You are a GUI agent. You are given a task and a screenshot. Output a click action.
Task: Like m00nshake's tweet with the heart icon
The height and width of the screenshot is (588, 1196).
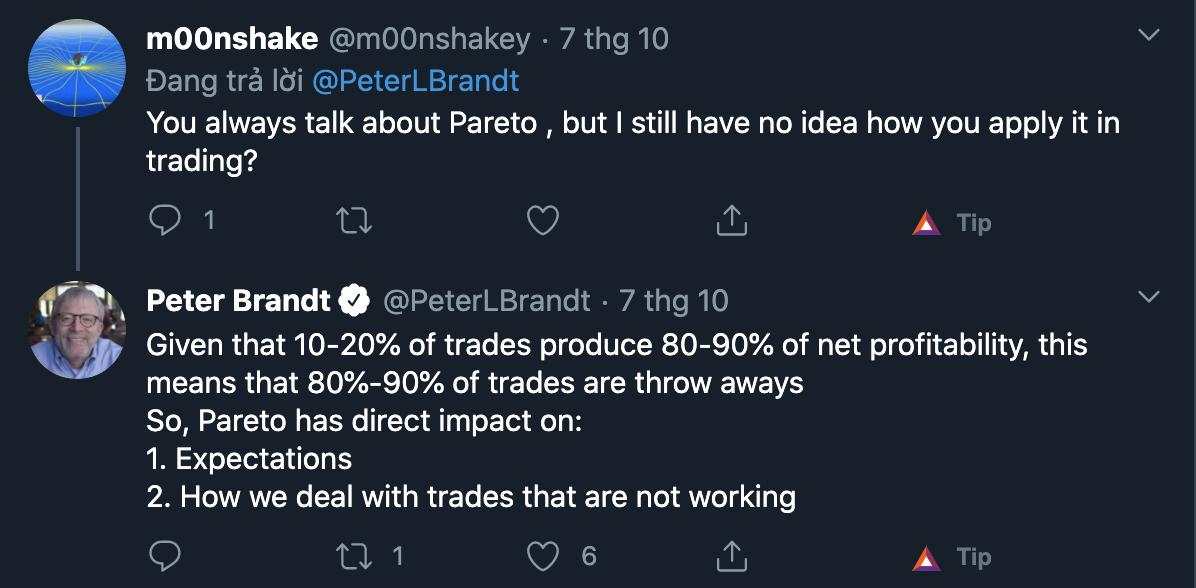tap(543, 221)
